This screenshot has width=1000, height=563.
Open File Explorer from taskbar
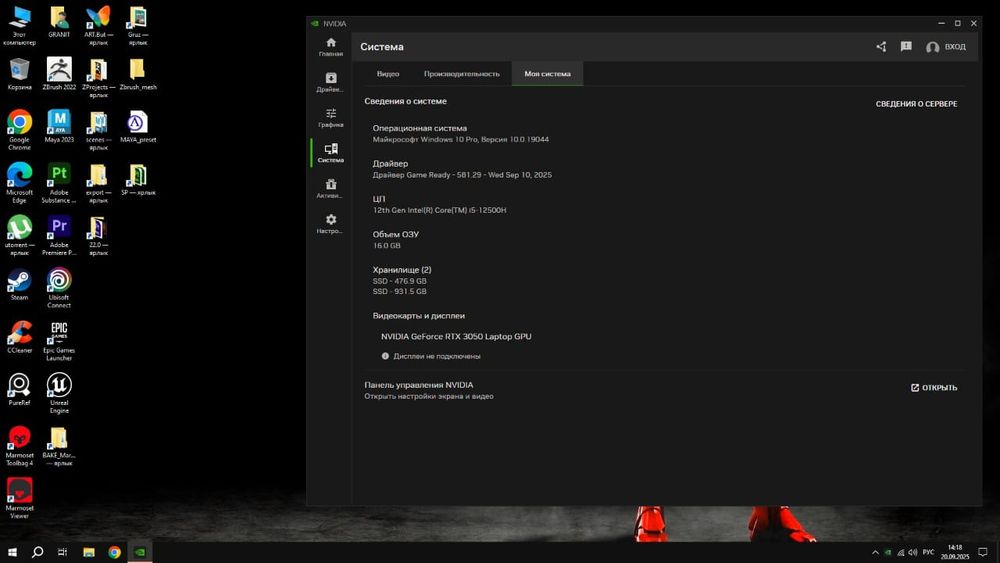pos(89,552)
